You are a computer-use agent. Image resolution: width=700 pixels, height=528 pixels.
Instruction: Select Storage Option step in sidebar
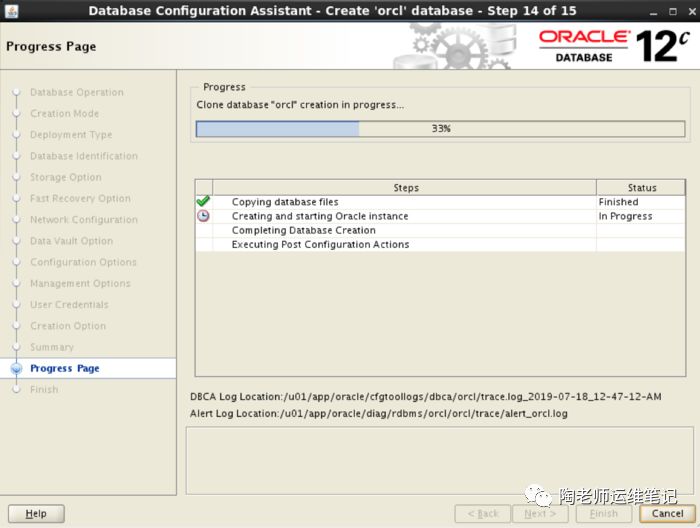pos(66,177)
